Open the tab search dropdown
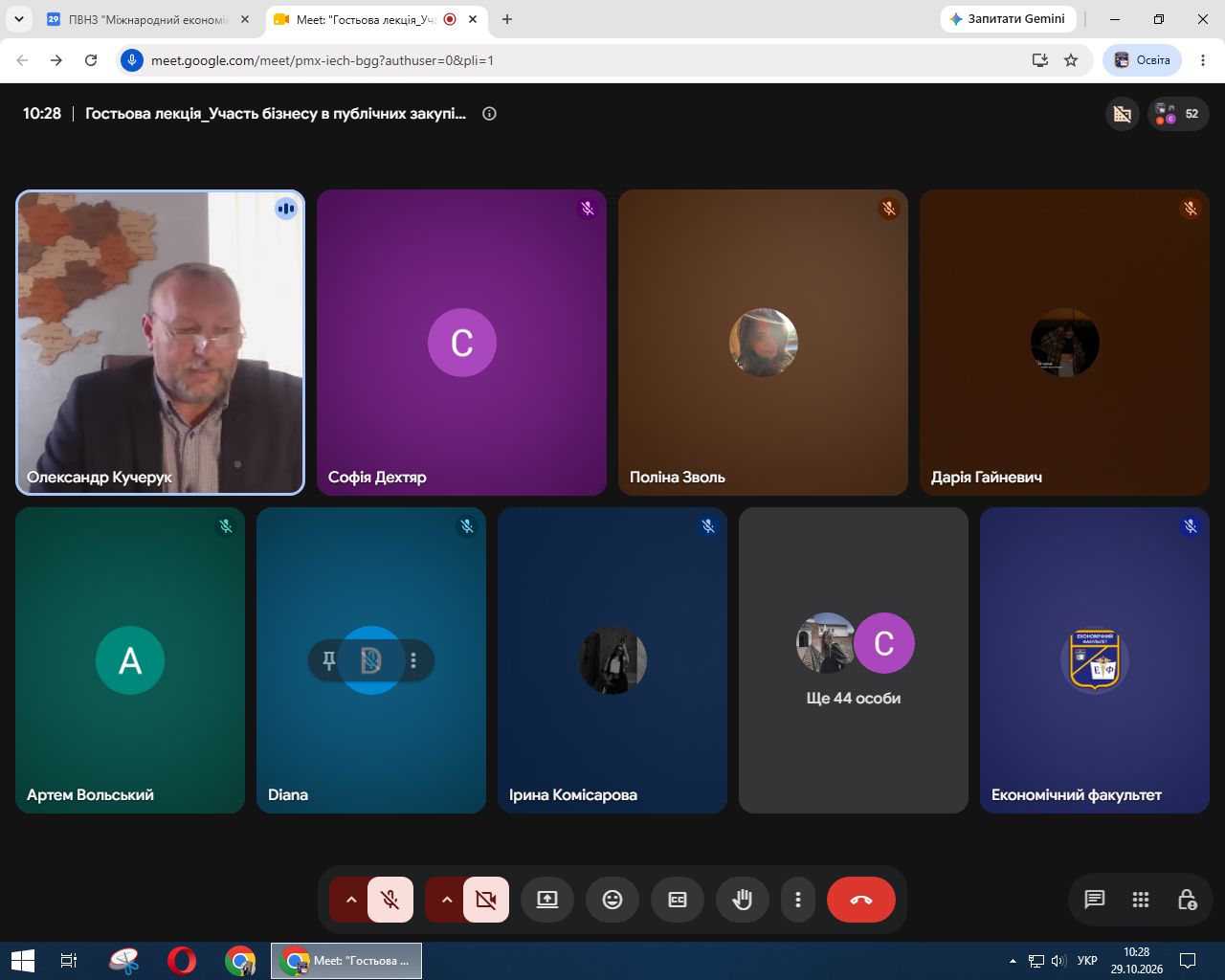 [x=18, y=19]
